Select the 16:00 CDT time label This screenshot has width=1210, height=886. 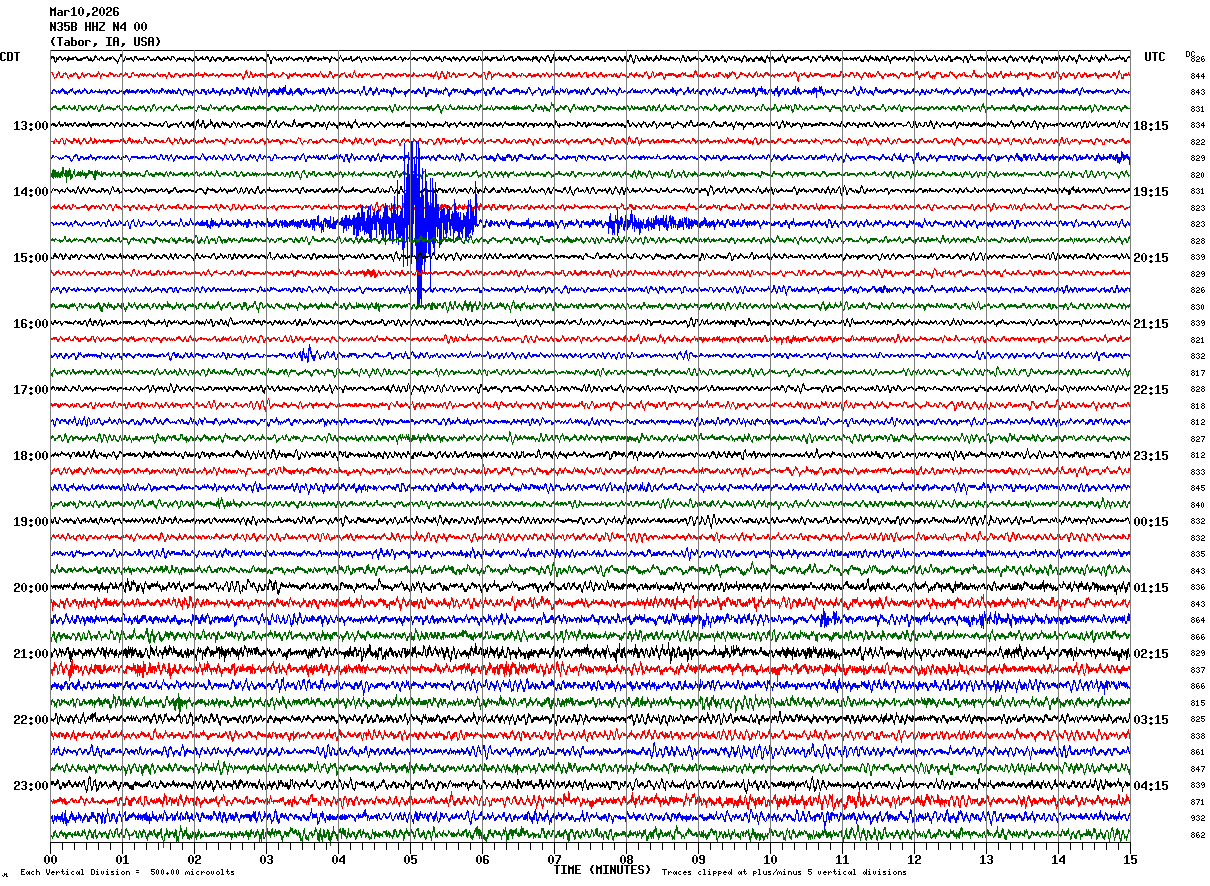[30, 324]
